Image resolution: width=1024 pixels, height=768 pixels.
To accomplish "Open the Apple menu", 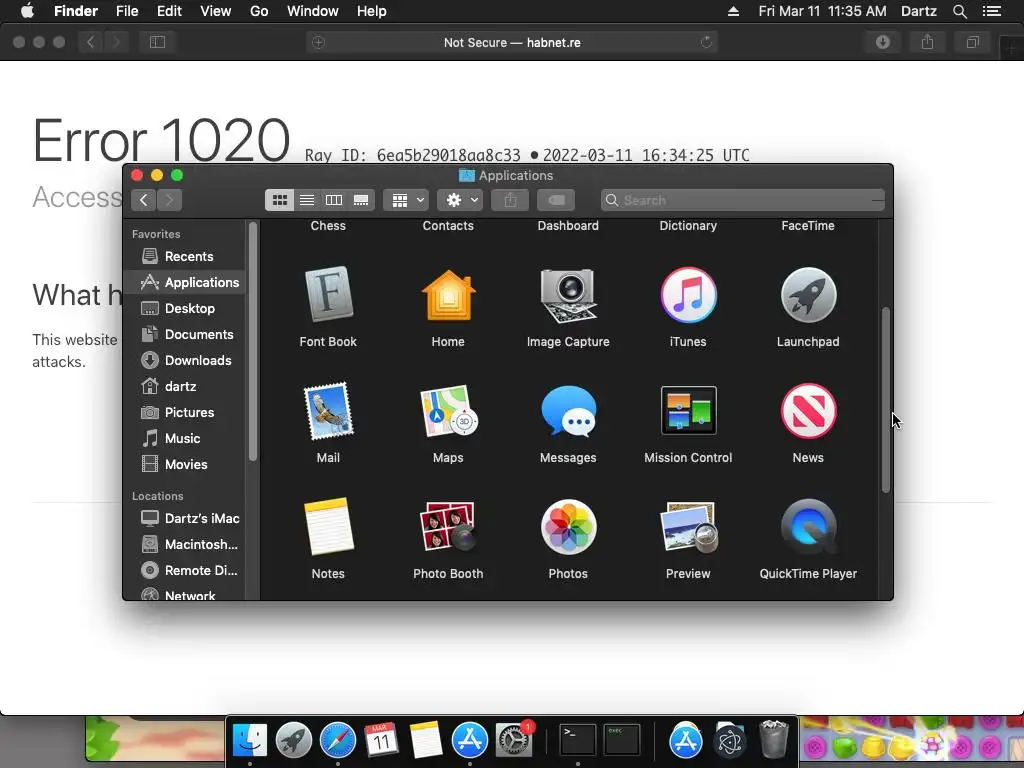I will pyautogui.click(x=27, y=11).
